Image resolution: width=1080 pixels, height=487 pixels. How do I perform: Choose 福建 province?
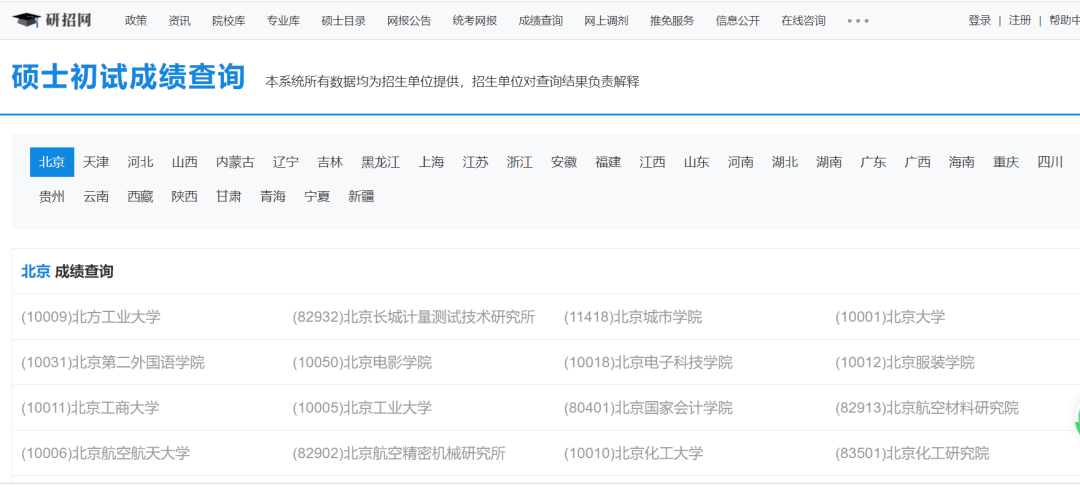click(x=608, y=163)
